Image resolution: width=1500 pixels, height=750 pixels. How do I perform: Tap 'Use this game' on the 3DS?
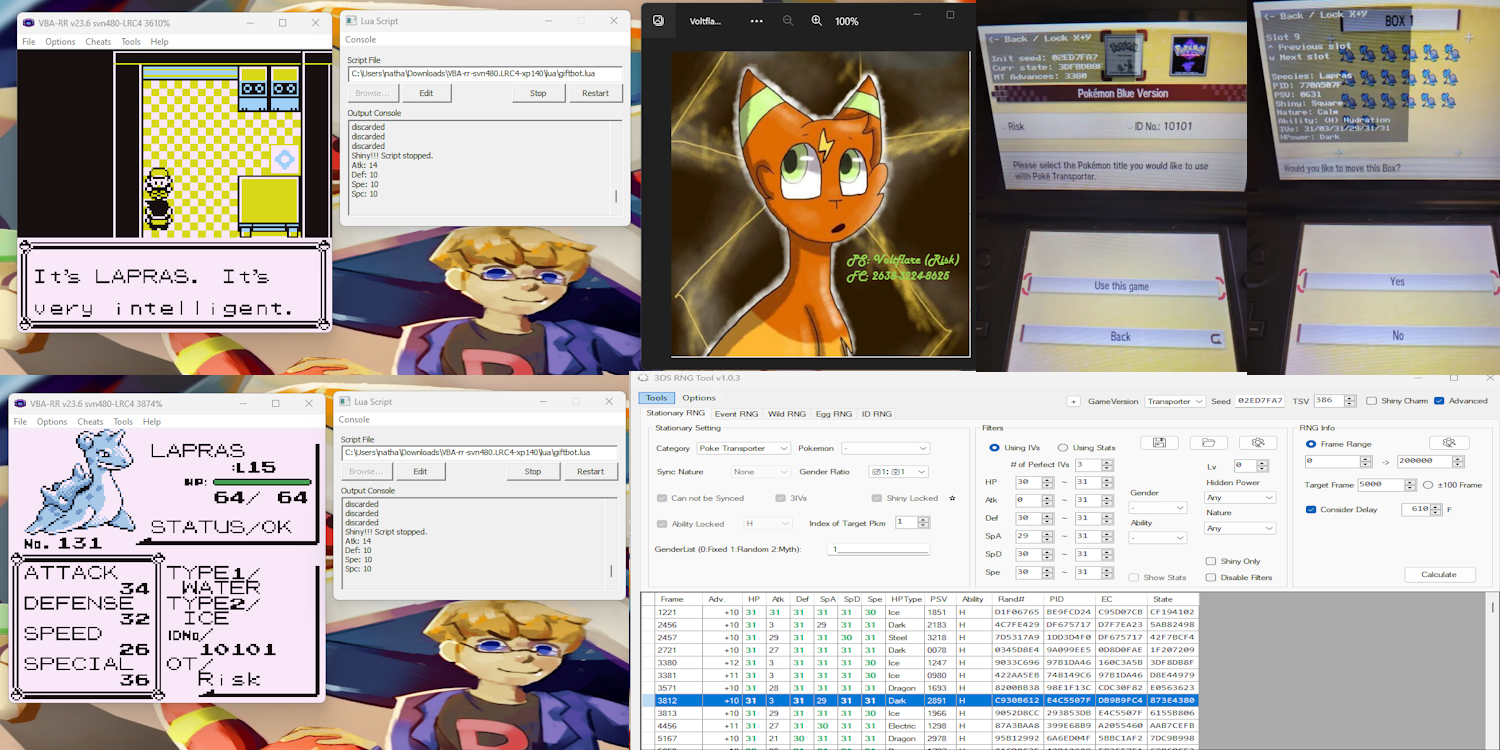point(1121,286)
